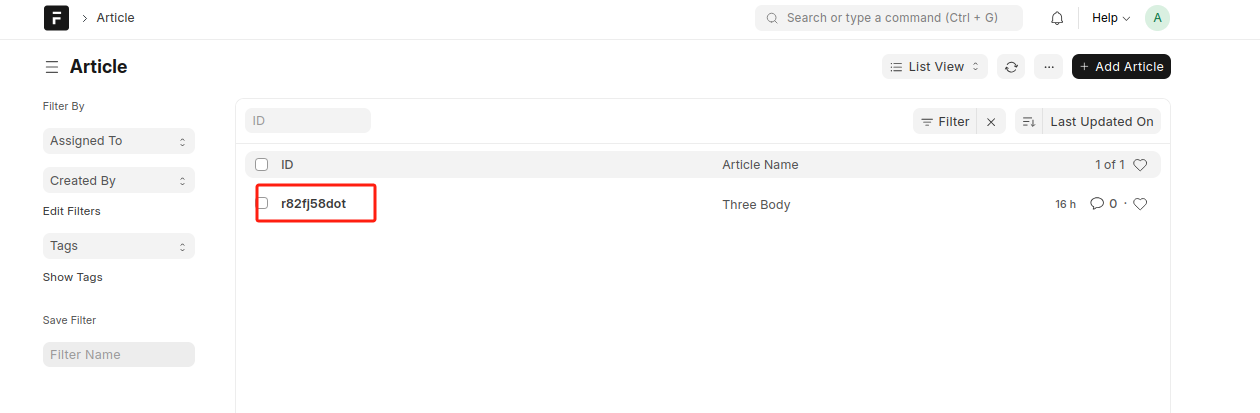Click the header heart icon

point(1140,165)
